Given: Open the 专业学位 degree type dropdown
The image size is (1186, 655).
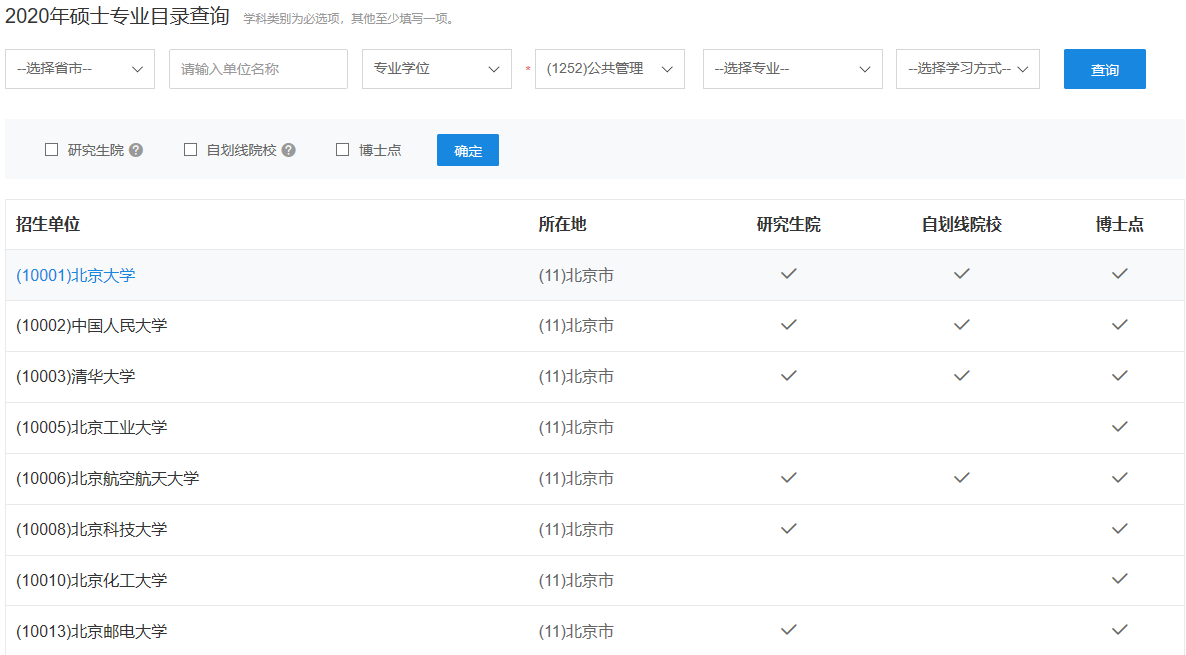Looking at the screenshot, I should [x=436, y=69].
